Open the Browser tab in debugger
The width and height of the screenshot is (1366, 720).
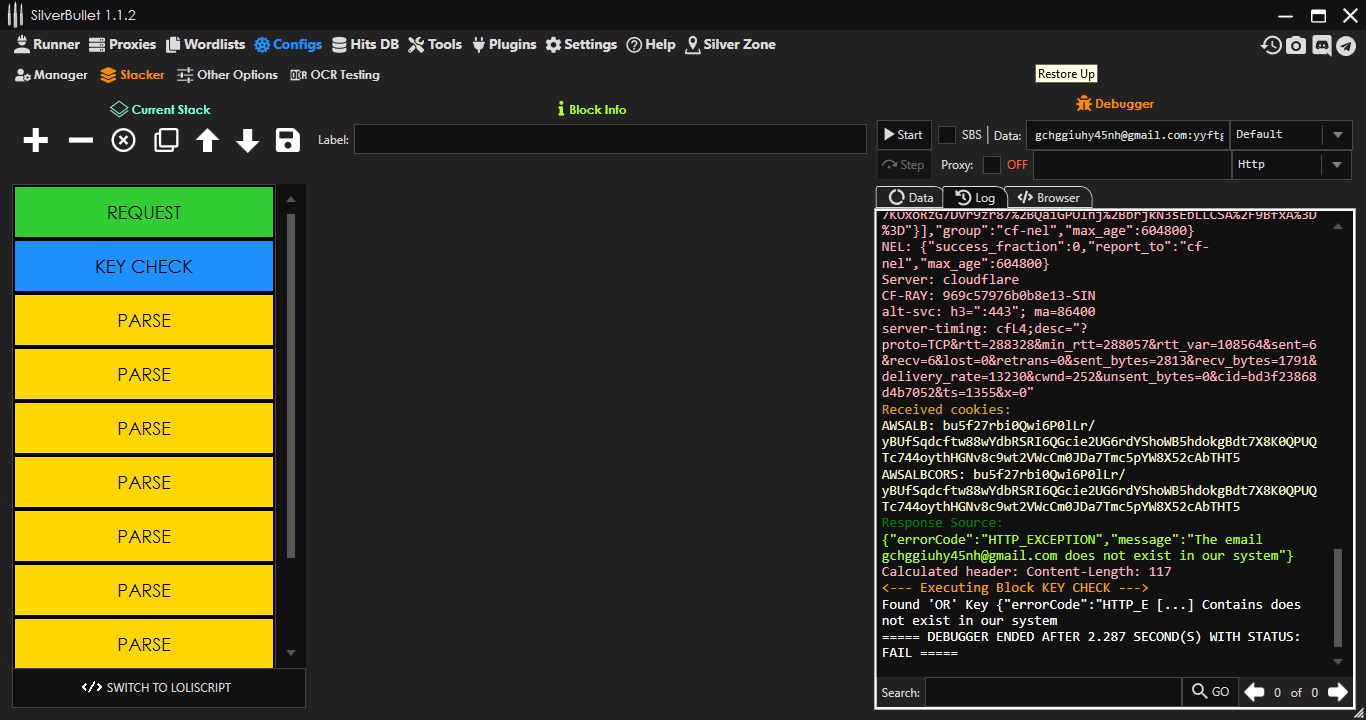(x=1048, y=198)
